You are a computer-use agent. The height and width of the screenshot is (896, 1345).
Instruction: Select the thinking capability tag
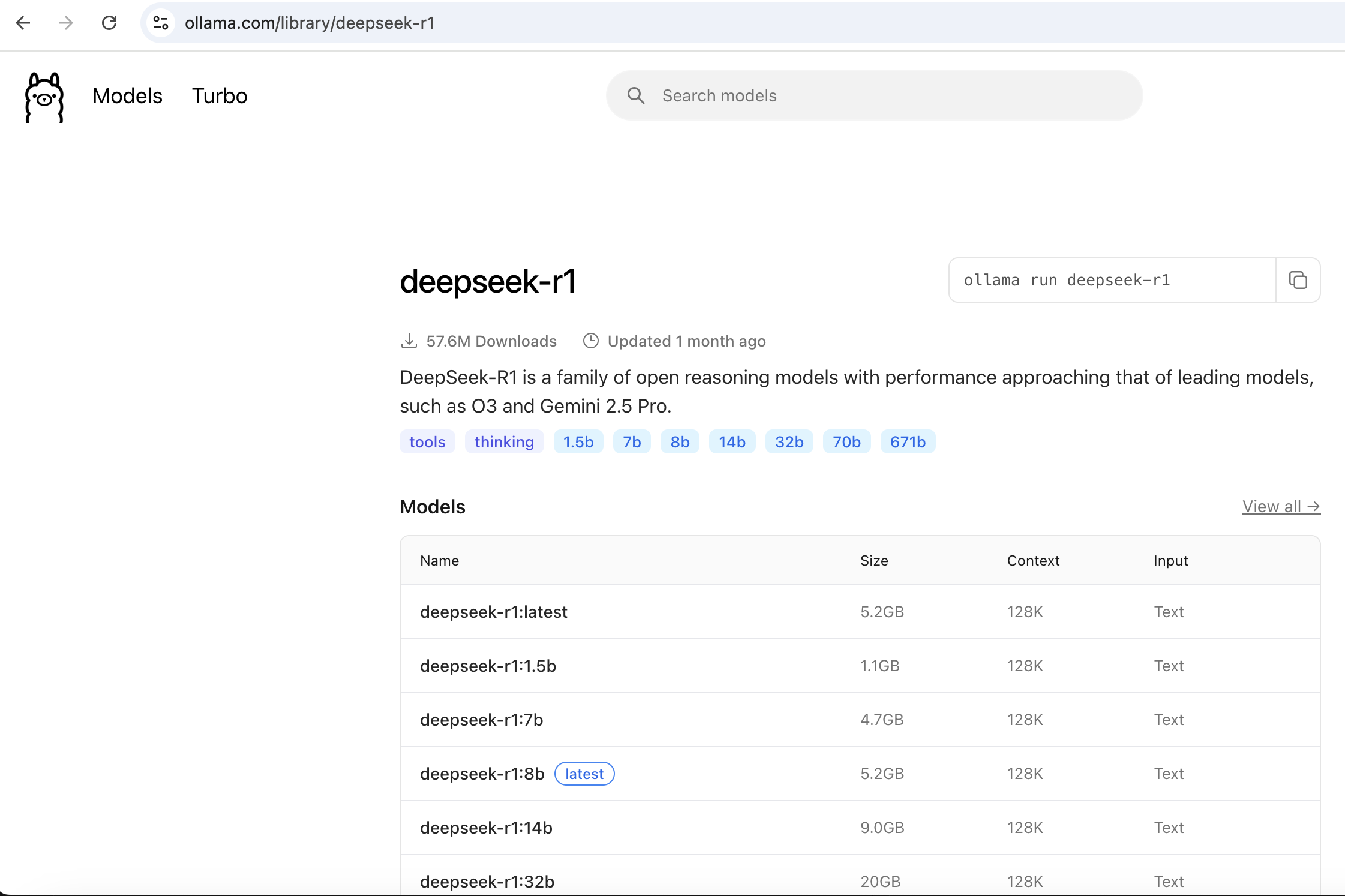point(504,441)
